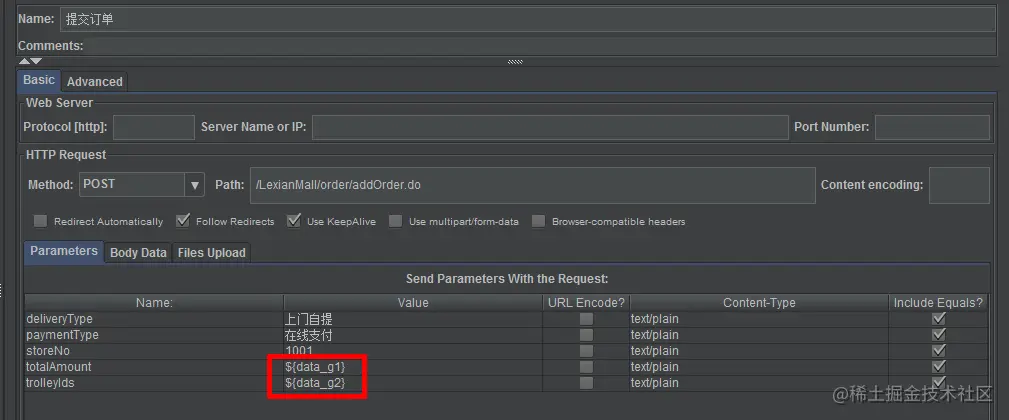Enable Use multipart/form-data checkbox
Screen dimensions: 1009x420
coord(396,221)
